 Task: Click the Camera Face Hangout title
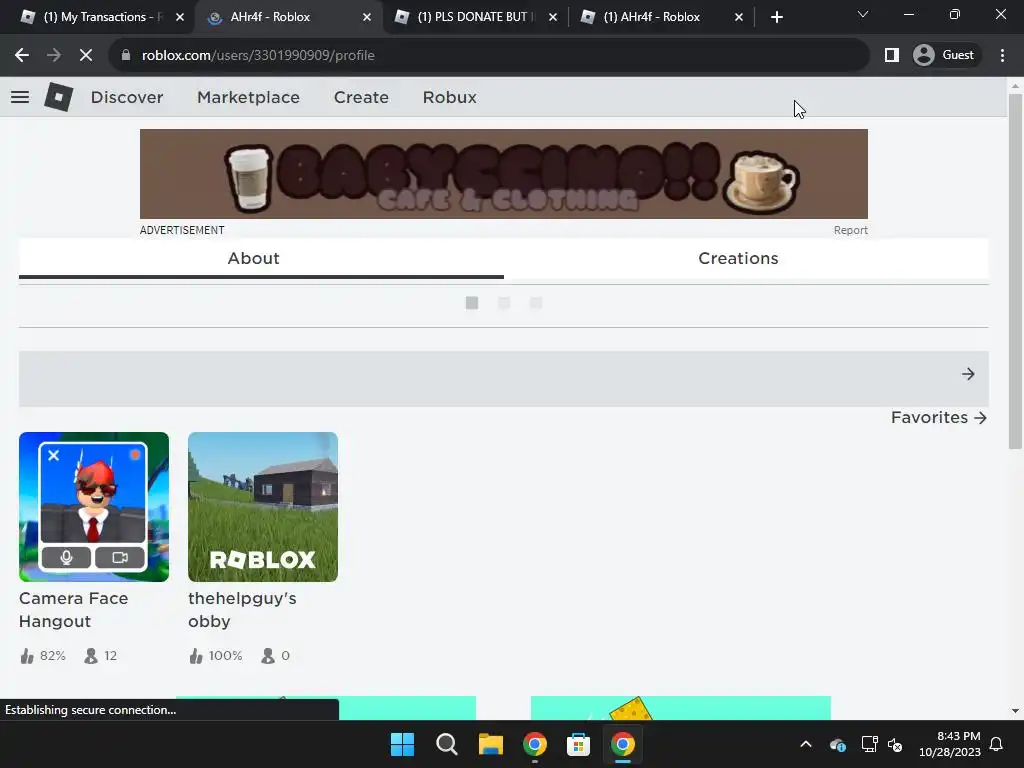(x=74, y=610)
